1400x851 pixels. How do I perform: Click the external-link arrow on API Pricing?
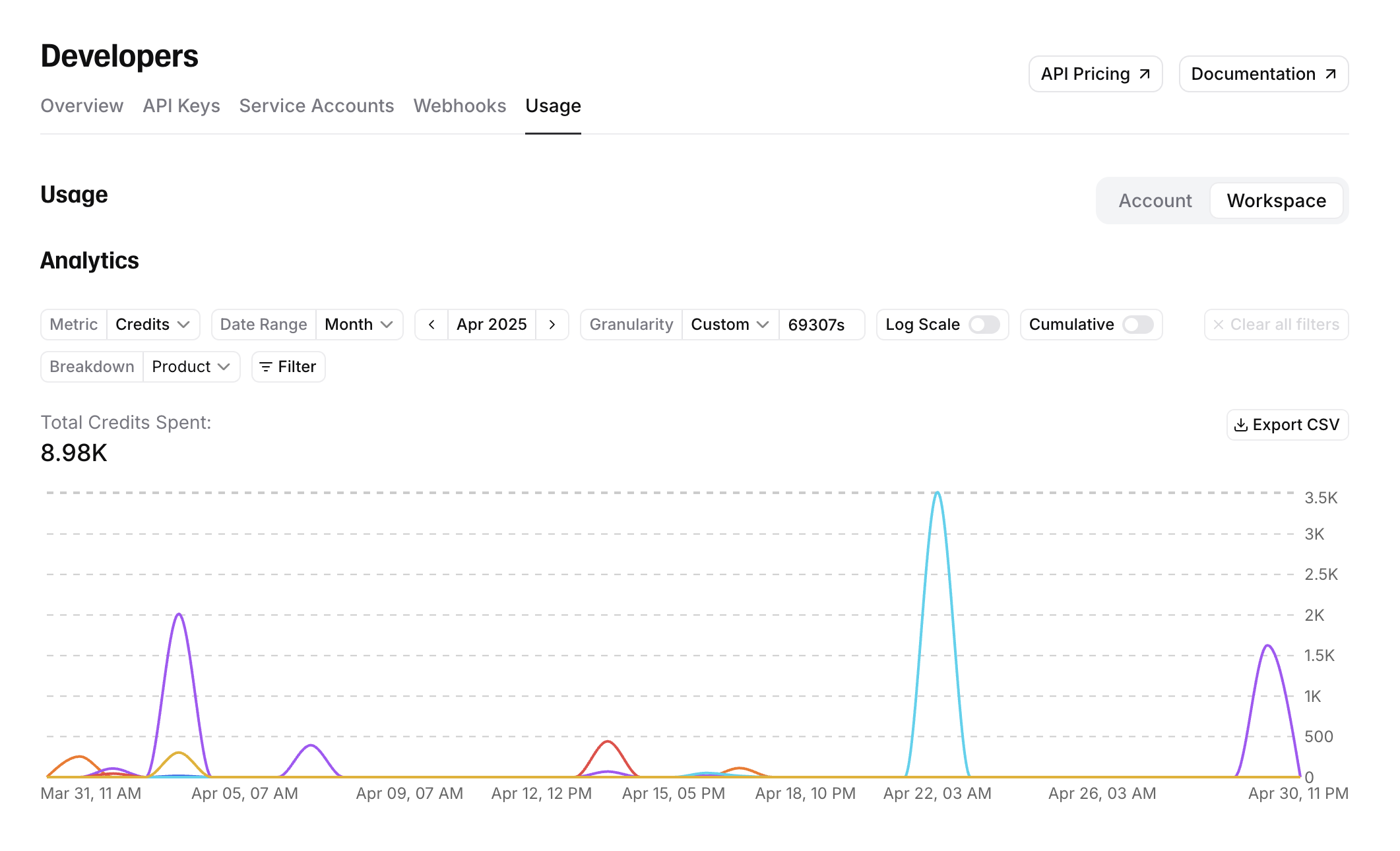[x=1143, y=74]
